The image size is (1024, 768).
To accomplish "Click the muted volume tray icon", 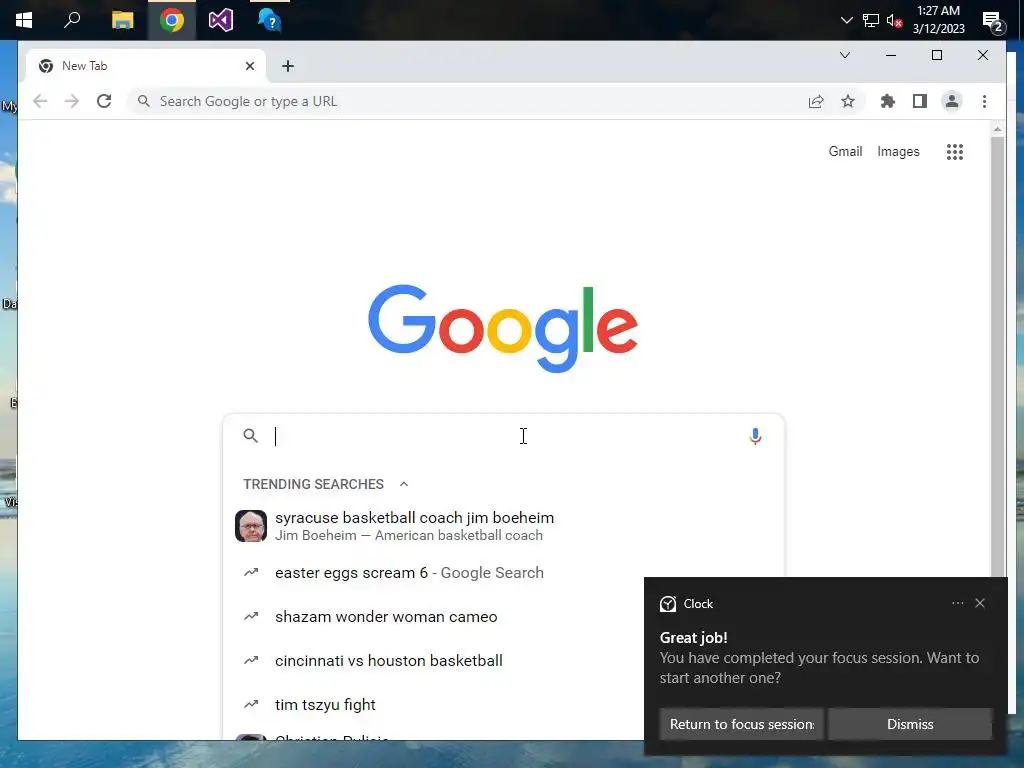I will 894,20.
